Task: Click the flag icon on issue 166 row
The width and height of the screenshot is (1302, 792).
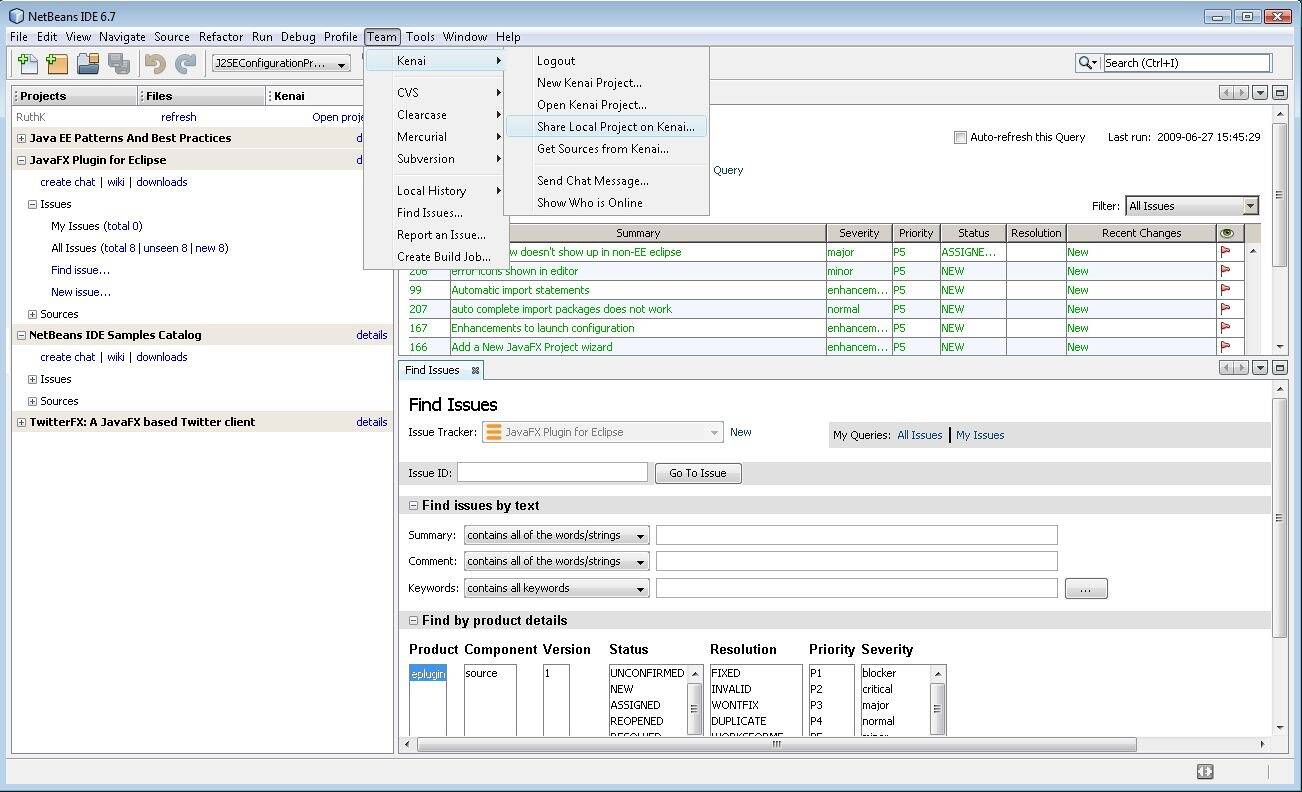Action: pyautogui.click(x=1225, y=347)
